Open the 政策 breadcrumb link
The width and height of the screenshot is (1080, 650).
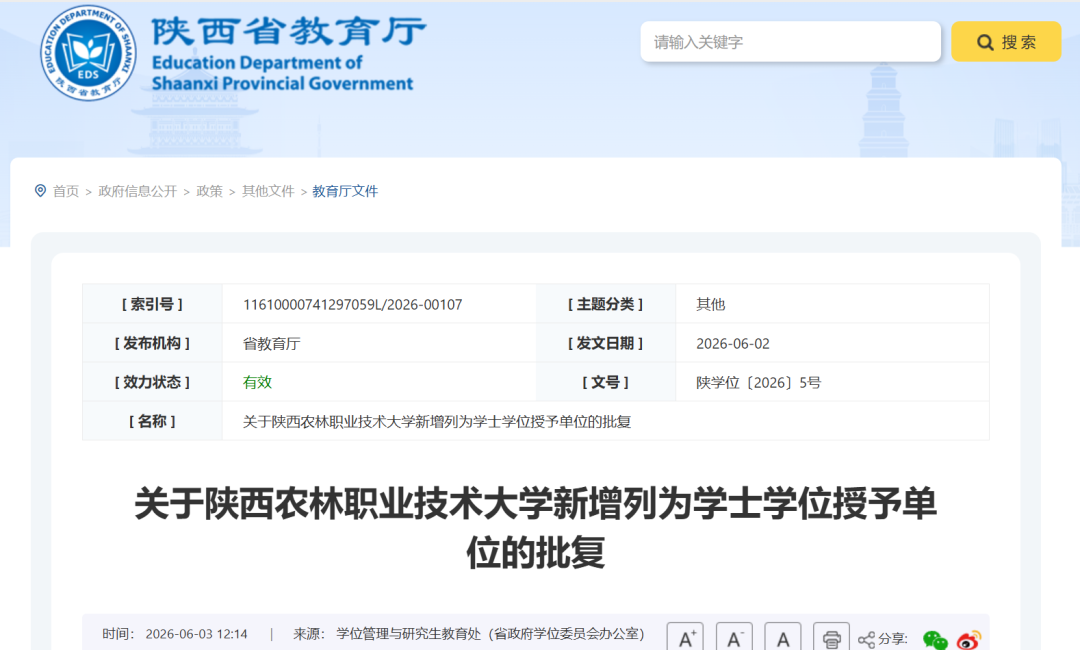point(209,191)
